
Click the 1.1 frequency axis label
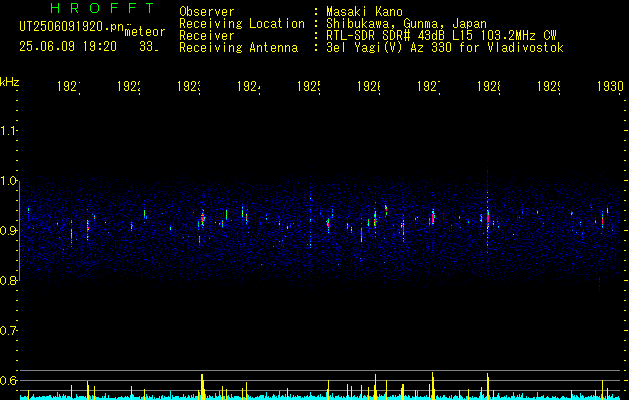[x=8, y=130]
